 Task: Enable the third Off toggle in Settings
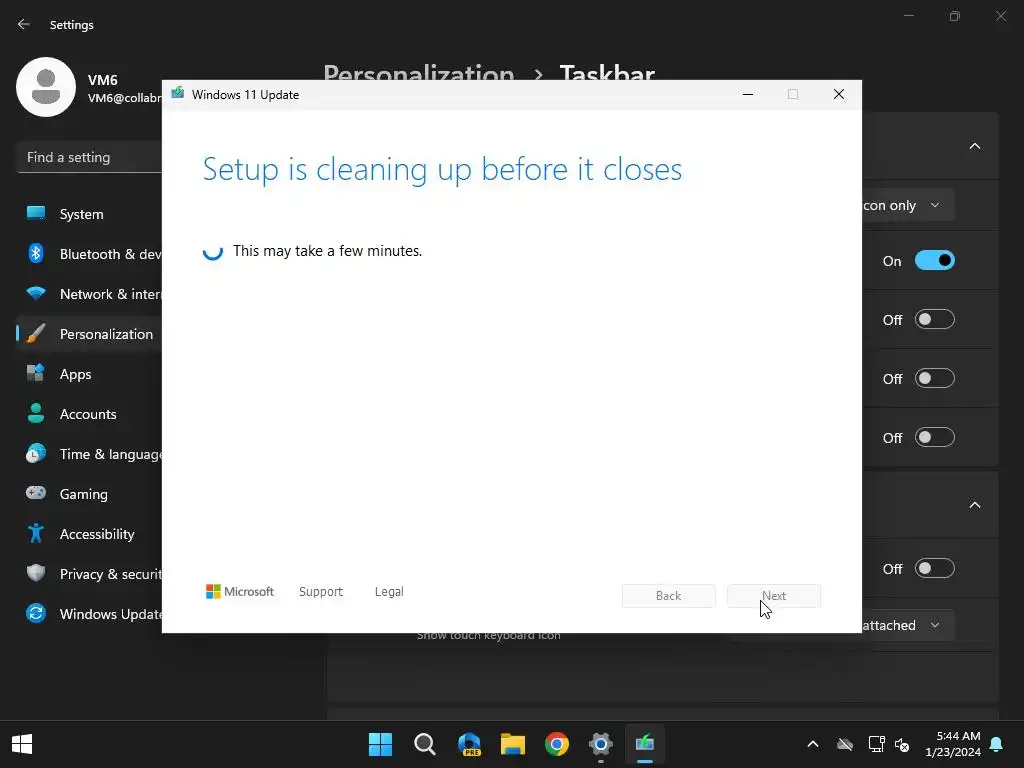click(x=935, y=437)
